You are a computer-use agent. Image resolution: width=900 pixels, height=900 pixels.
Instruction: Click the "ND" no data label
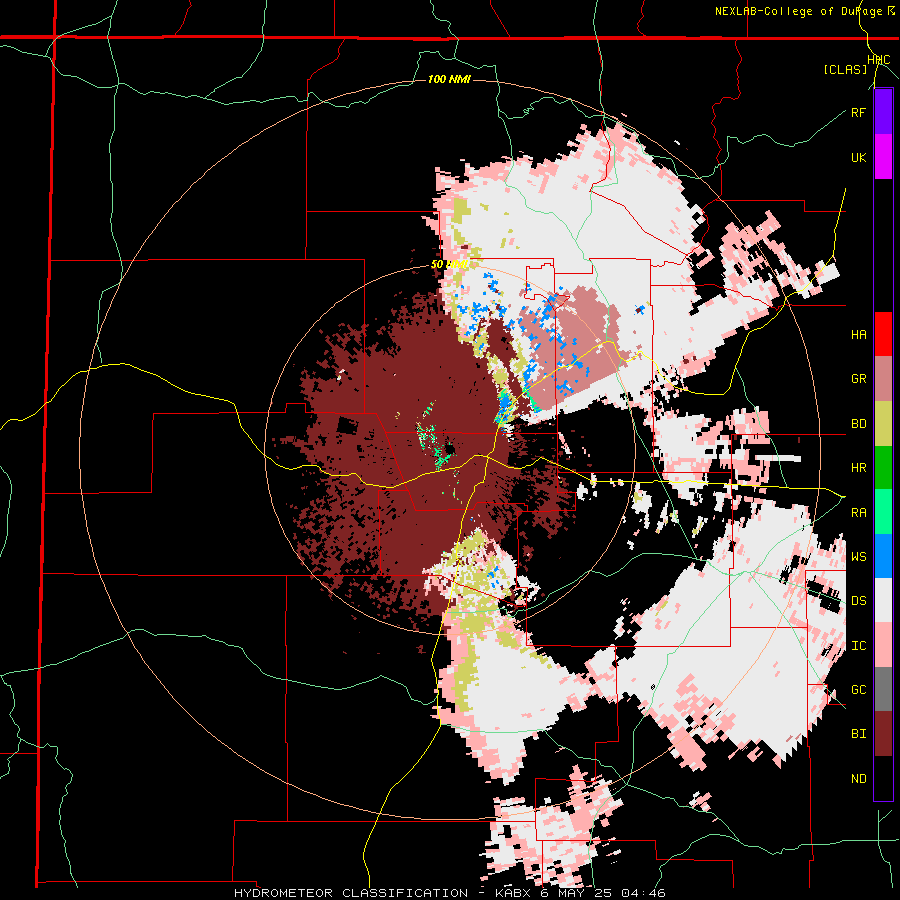859,779
